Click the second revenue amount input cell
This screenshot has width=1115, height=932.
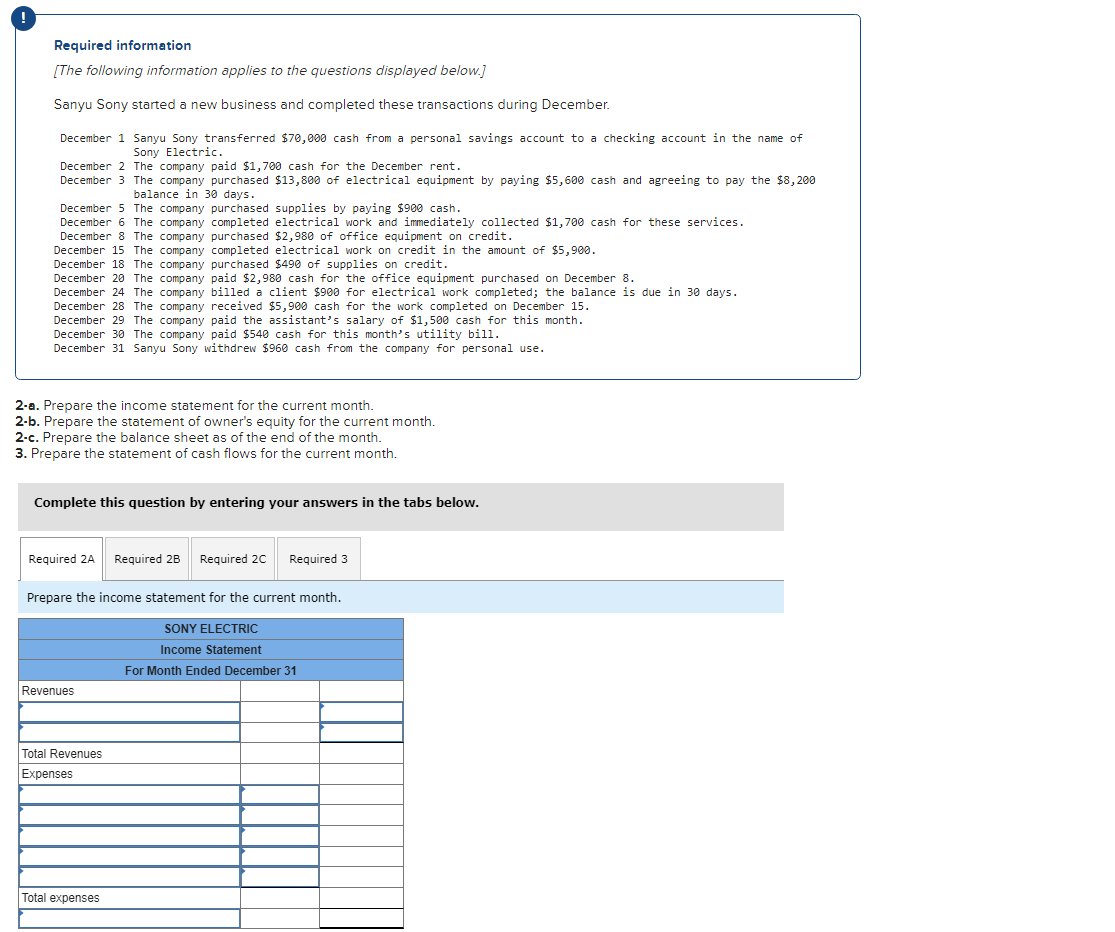(x=360, y=731)
